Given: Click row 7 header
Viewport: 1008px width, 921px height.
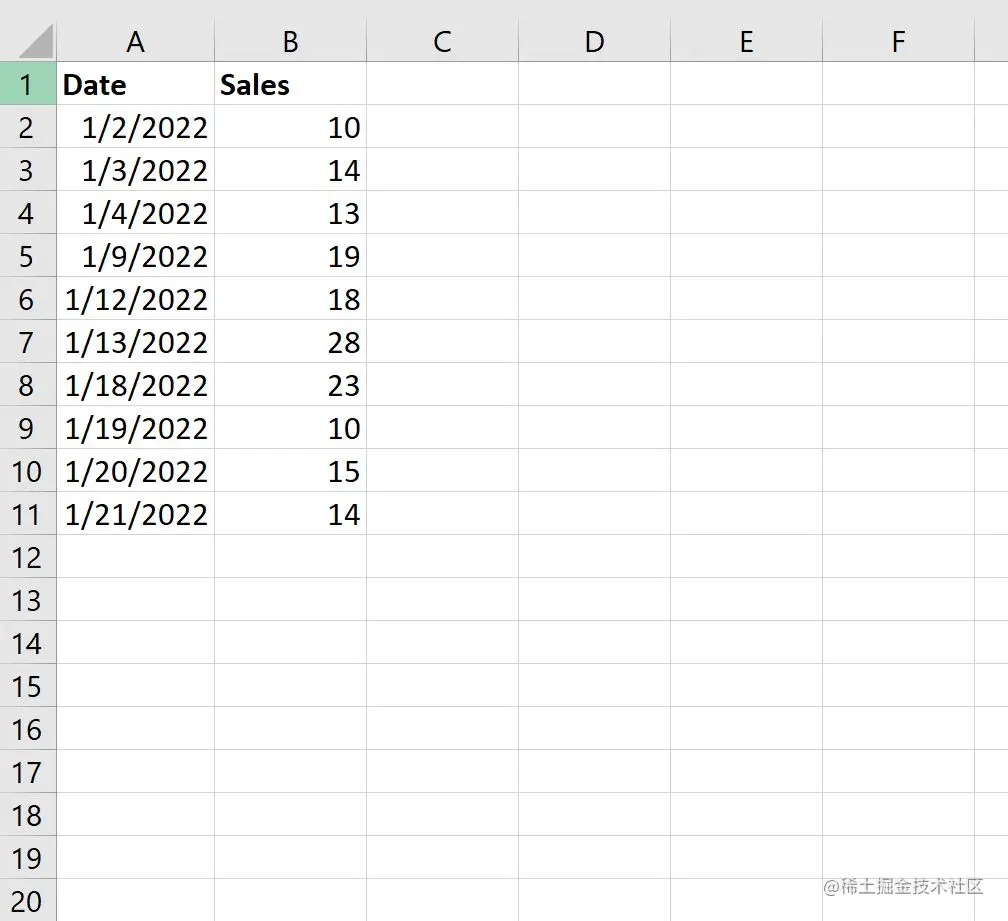Looking at the screenshot, I should point(27,343).
